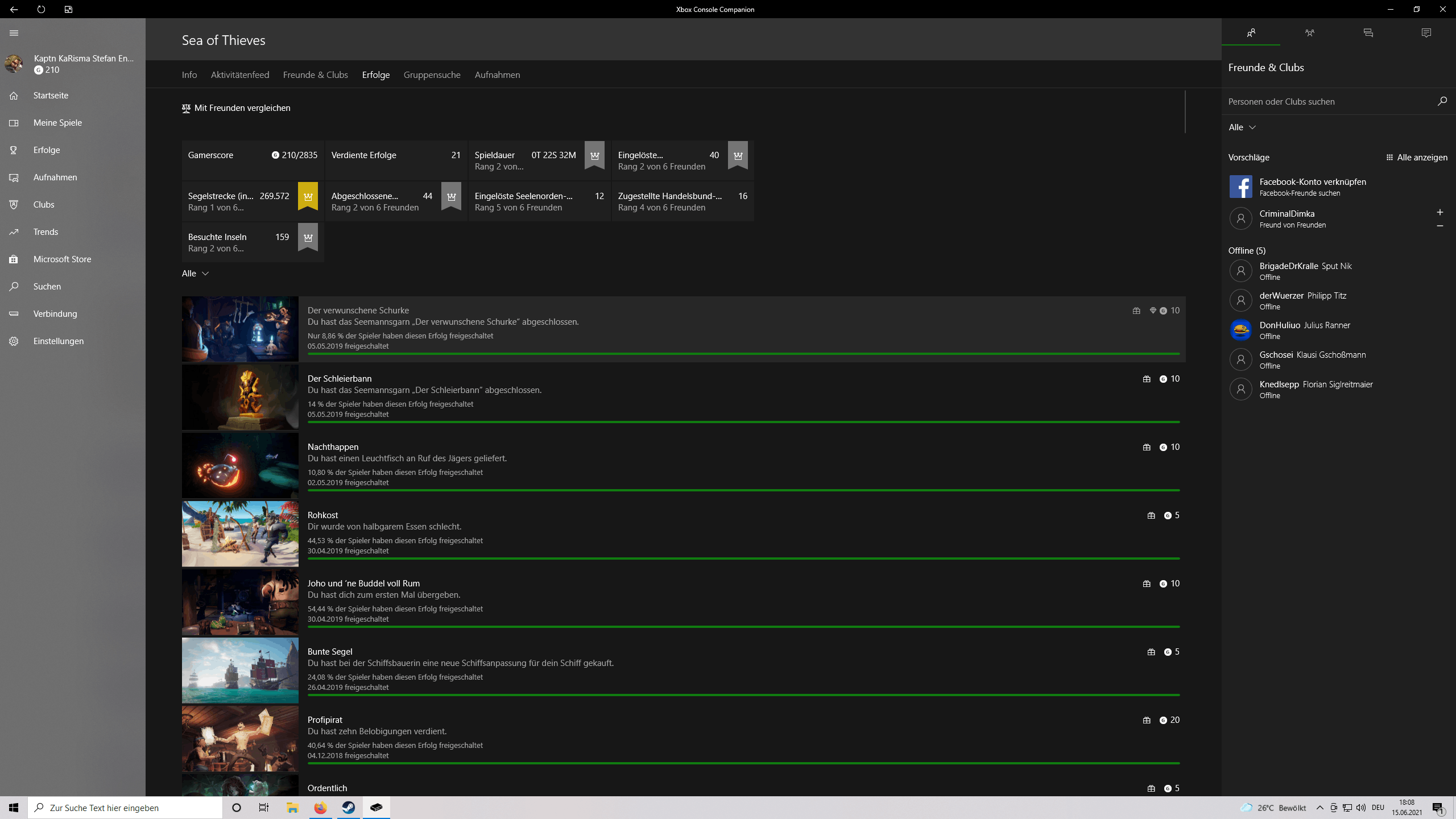Image resolution: width=1456 pixels, height=819 pixels.
Task: Add CriminalDimka with the plus icon
Action: coord(1440,212)
